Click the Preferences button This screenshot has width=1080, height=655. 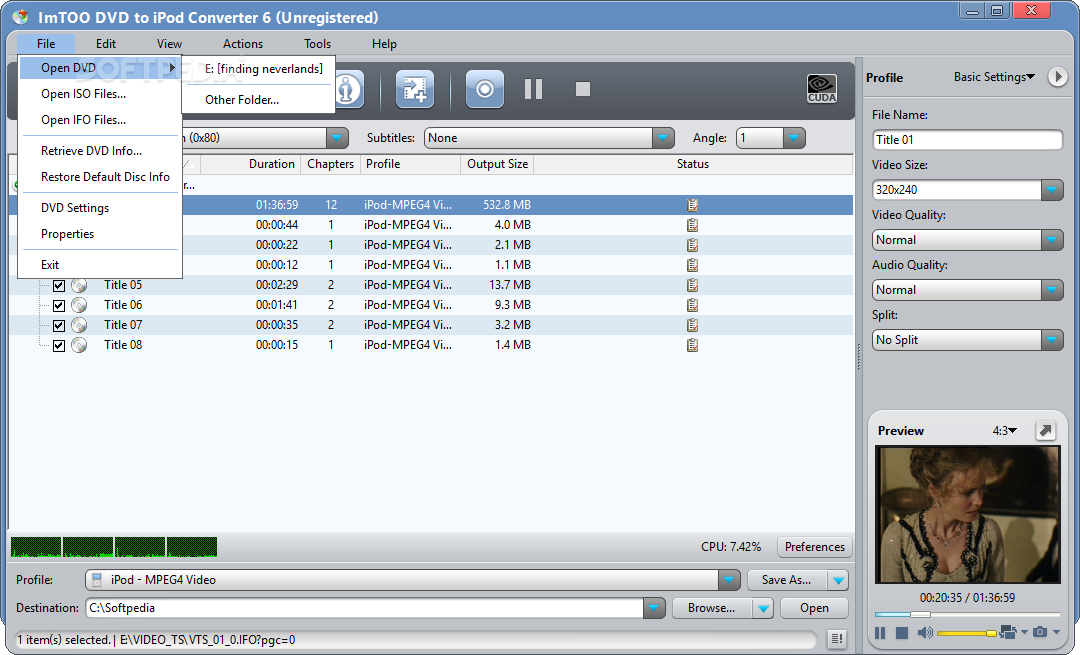tap(815, 547)
